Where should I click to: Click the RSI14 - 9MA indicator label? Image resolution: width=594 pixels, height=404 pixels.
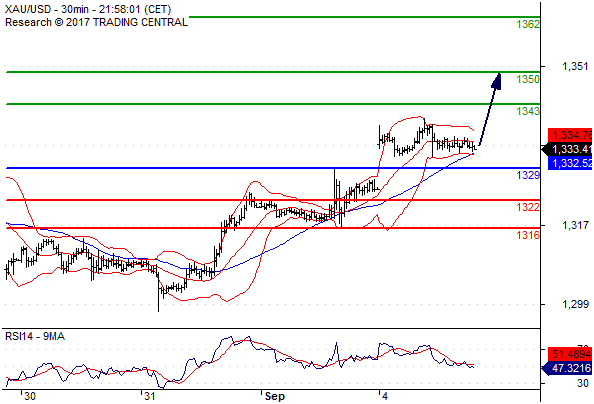34,336
